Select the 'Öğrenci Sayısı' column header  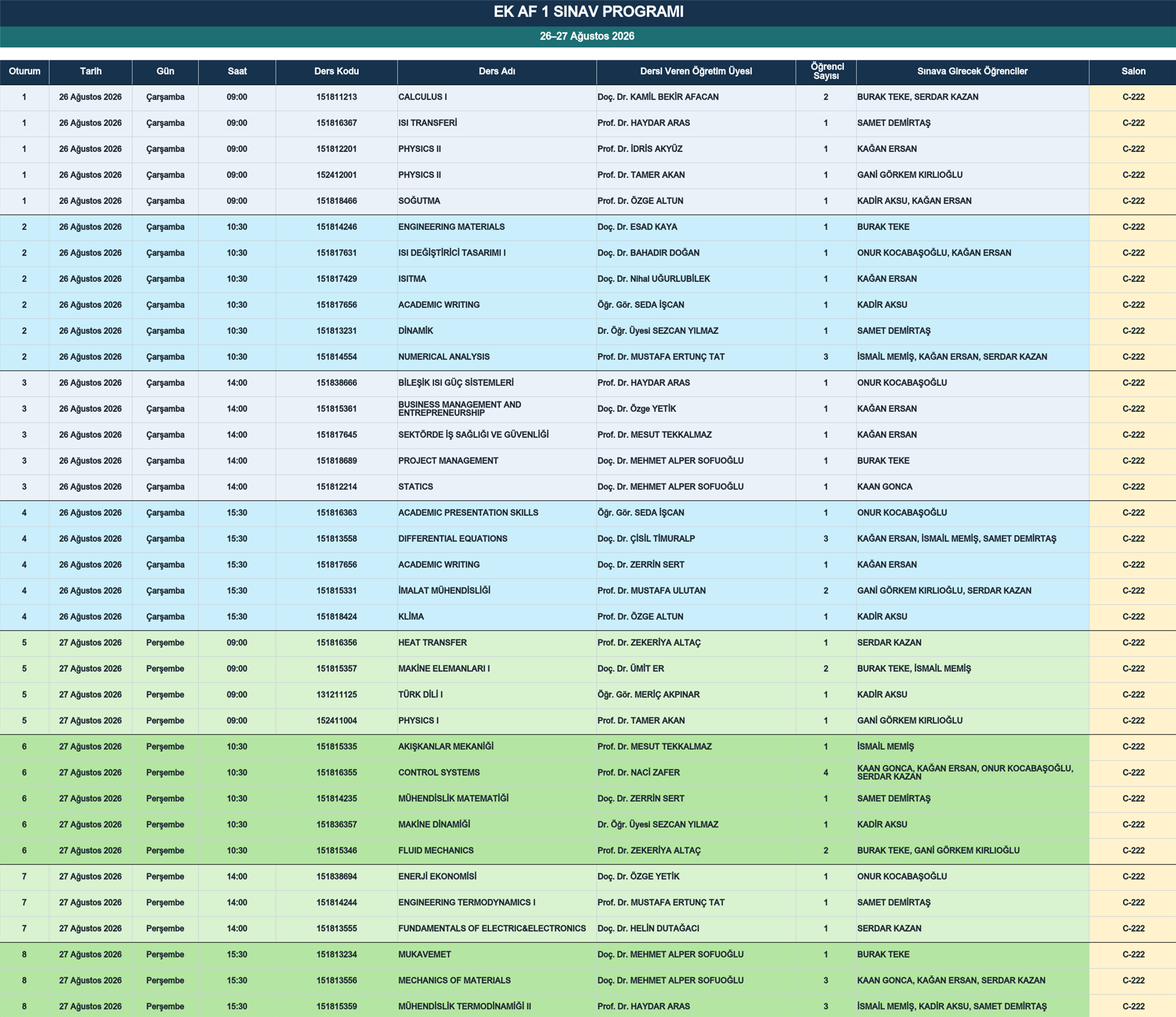click(826, 72)
